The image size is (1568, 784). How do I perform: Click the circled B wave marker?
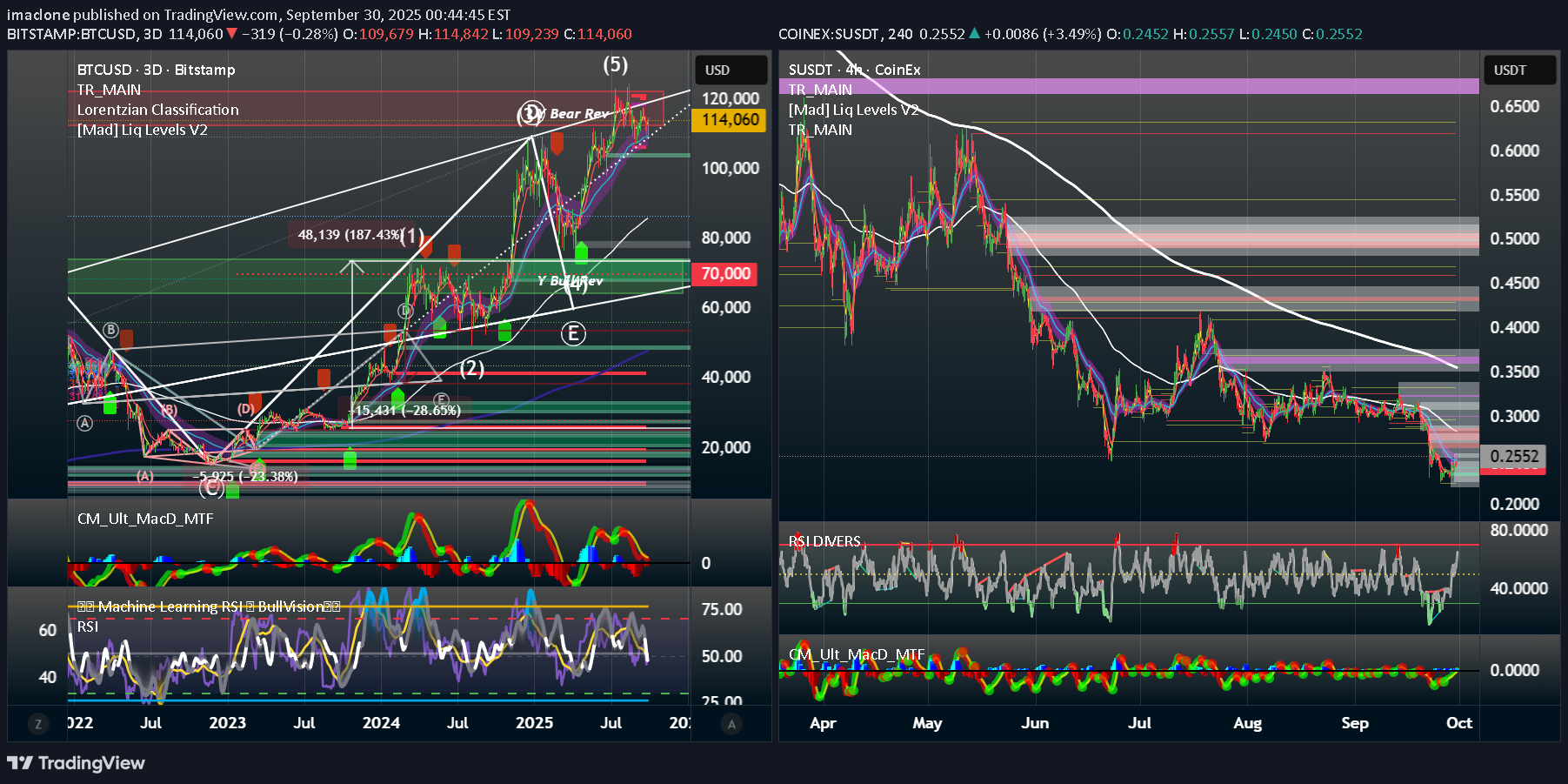pos(110,330)
